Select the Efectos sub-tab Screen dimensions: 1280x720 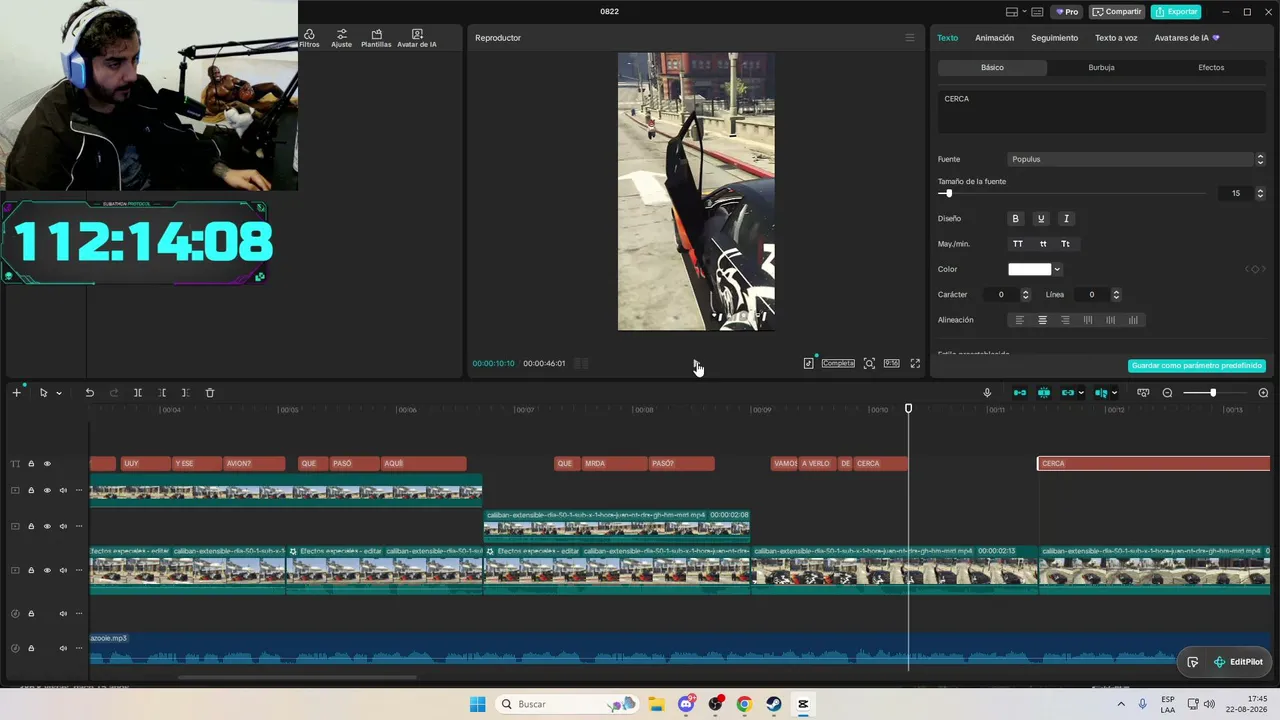[1211, 68]
